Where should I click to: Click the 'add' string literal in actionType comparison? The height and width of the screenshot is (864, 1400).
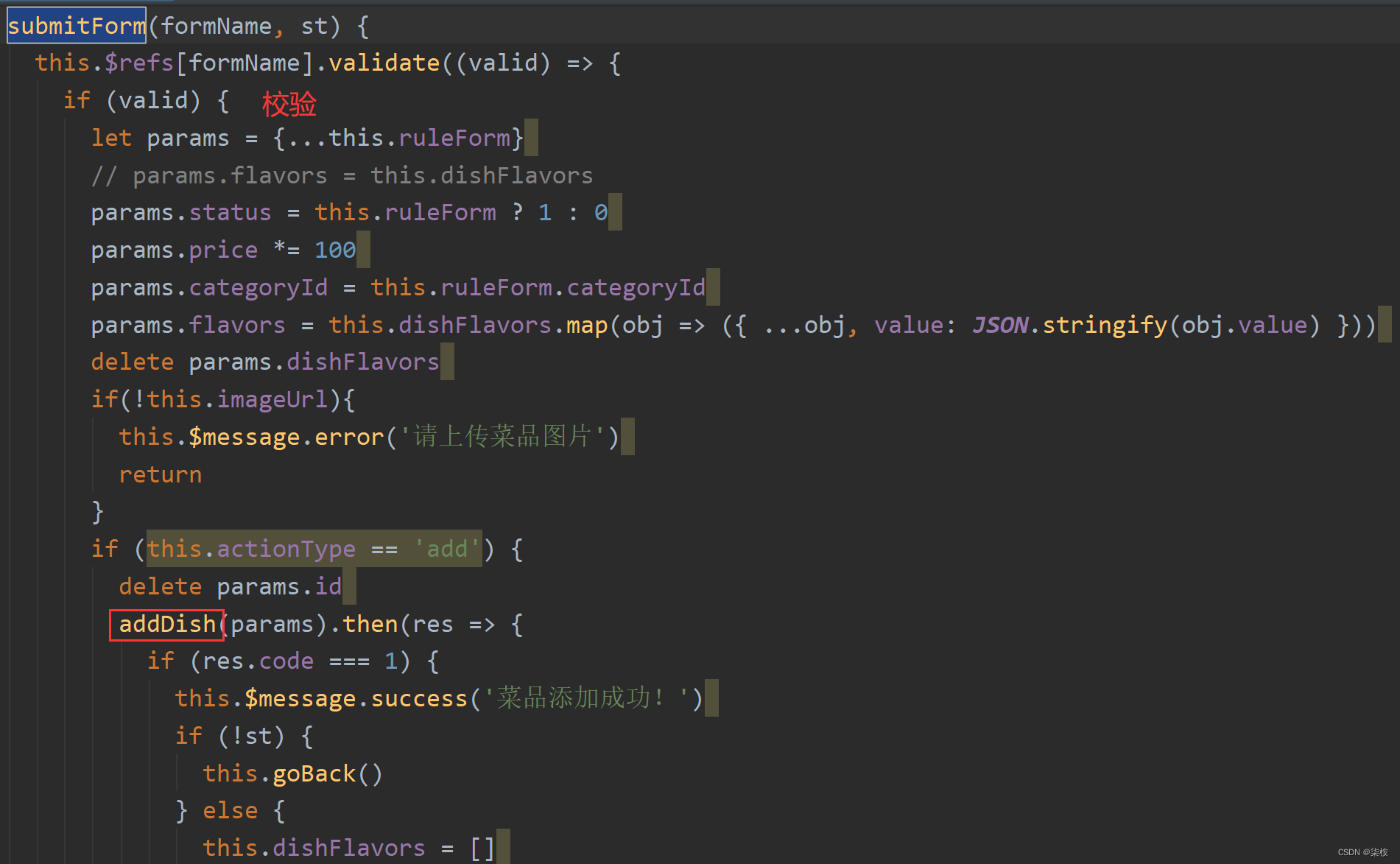click(446, 549)
